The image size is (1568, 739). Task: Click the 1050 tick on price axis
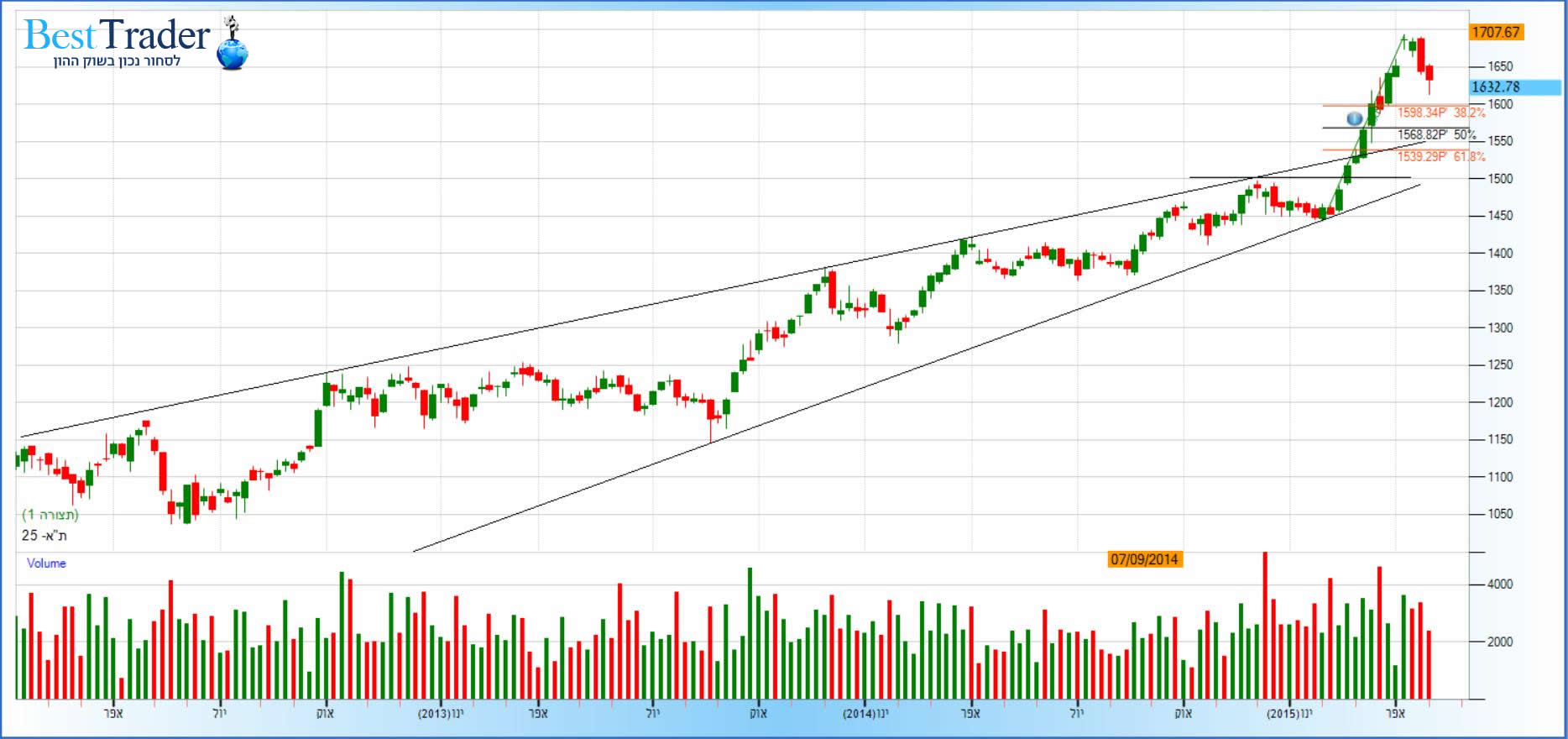1500,514
